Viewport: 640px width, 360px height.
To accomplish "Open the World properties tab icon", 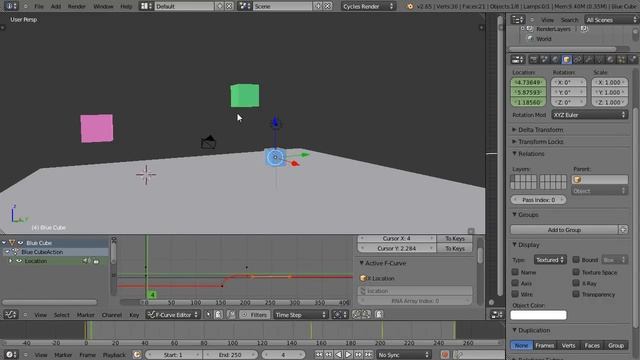I will point(556,60).
